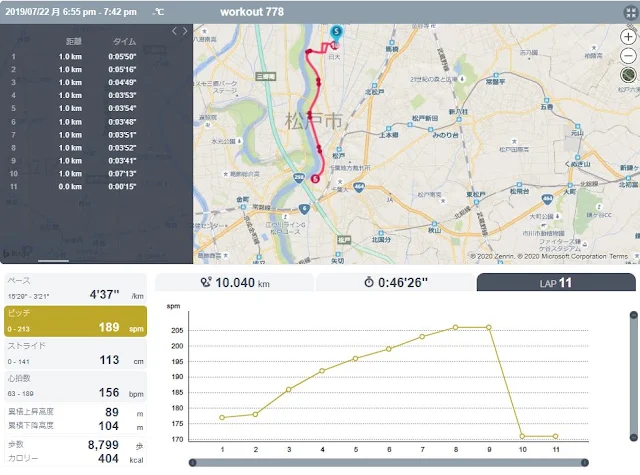The image size is (640, 475).
Task: Click the distance icon beside 10.040 km
Action: point(206,282)
